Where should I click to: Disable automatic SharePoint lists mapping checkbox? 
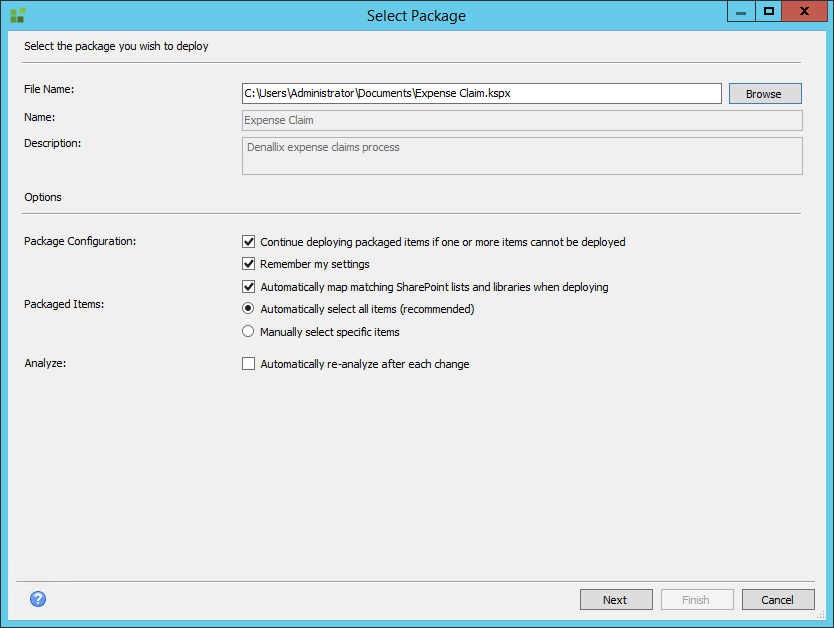249,287
